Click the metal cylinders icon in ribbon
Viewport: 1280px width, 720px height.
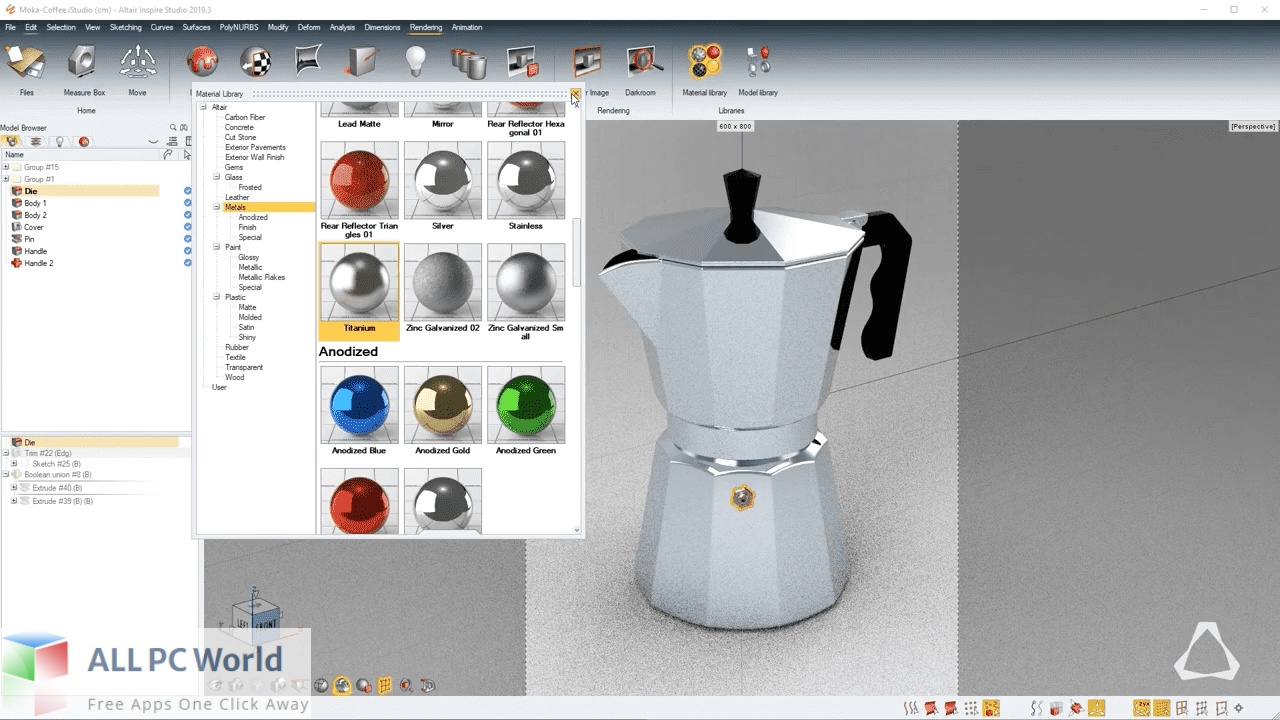click(x=468, y=63)
